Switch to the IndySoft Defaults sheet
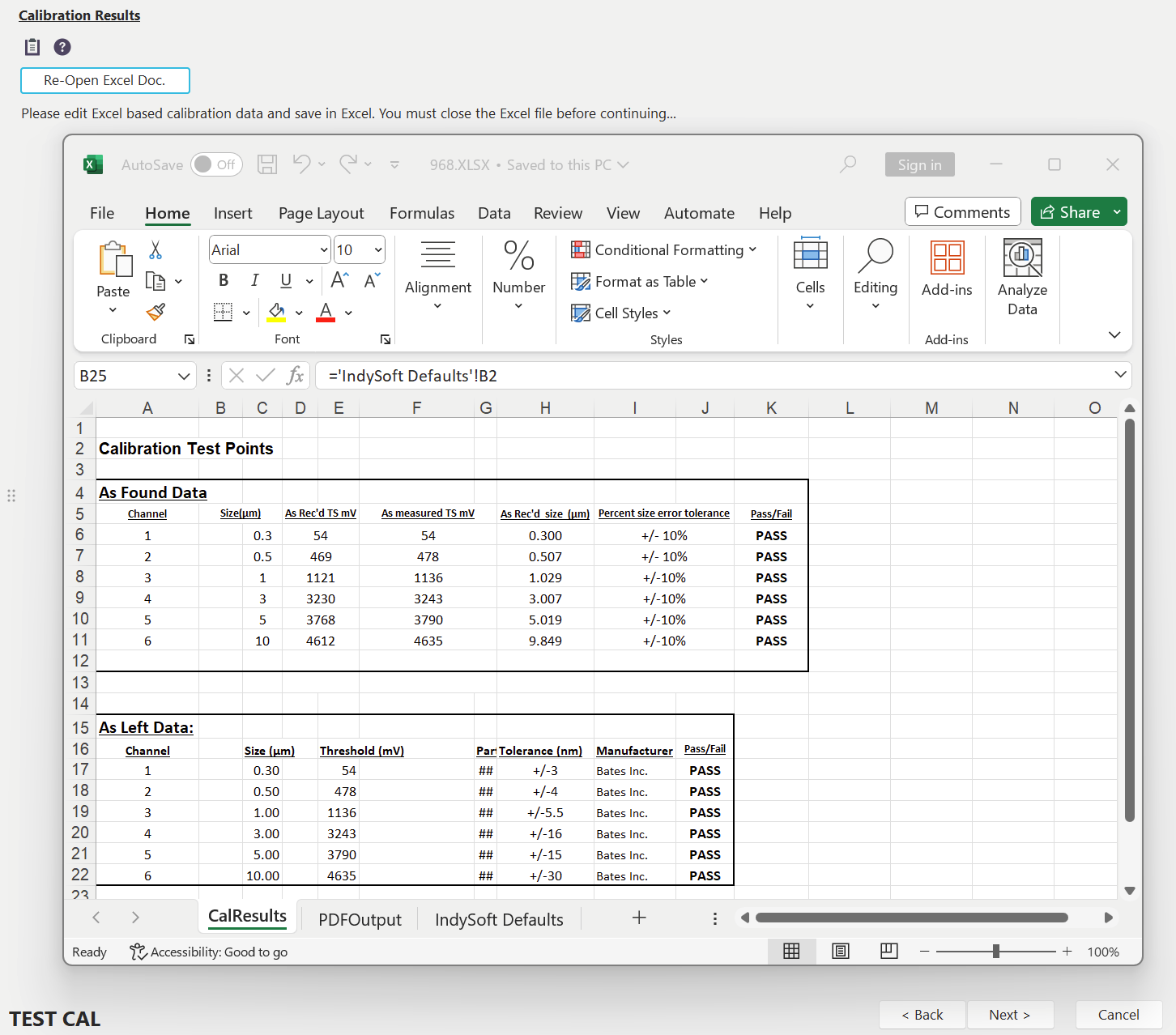The image size is (1176, 1035). (499, 919)
